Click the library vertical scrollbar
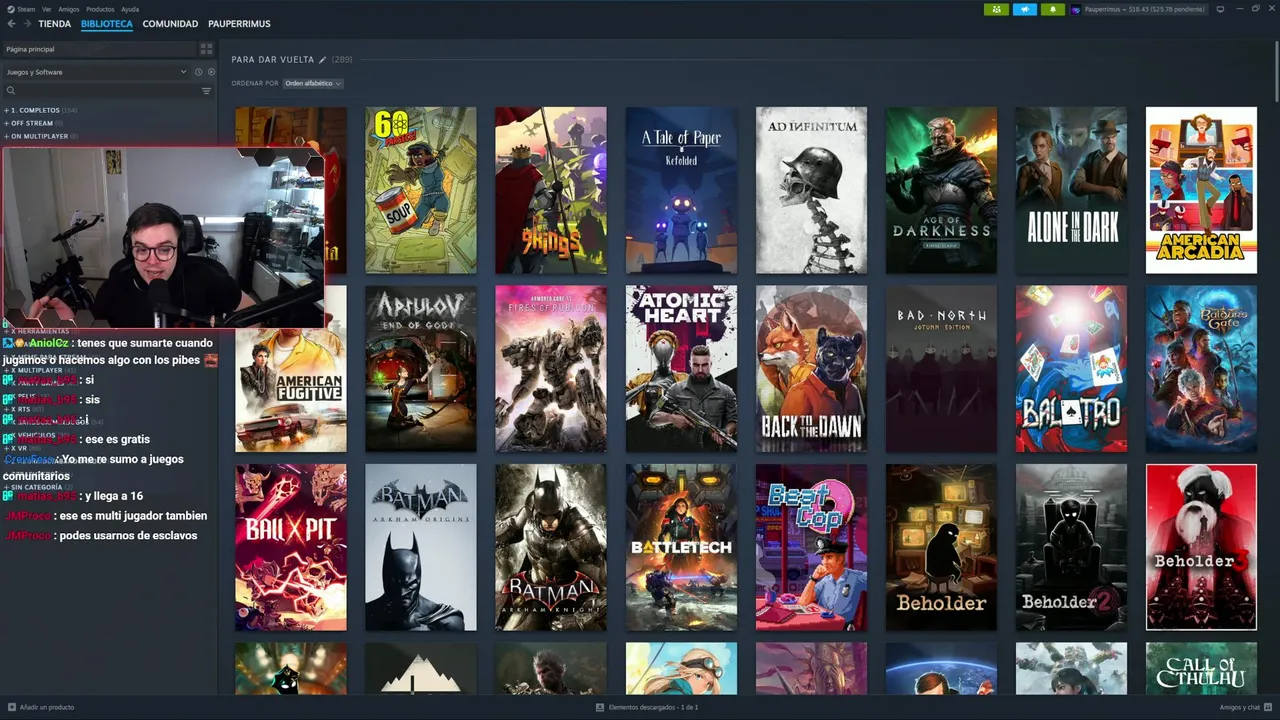The height and width of the screenshot is (720, 1280). click(x=1275, y=70)
